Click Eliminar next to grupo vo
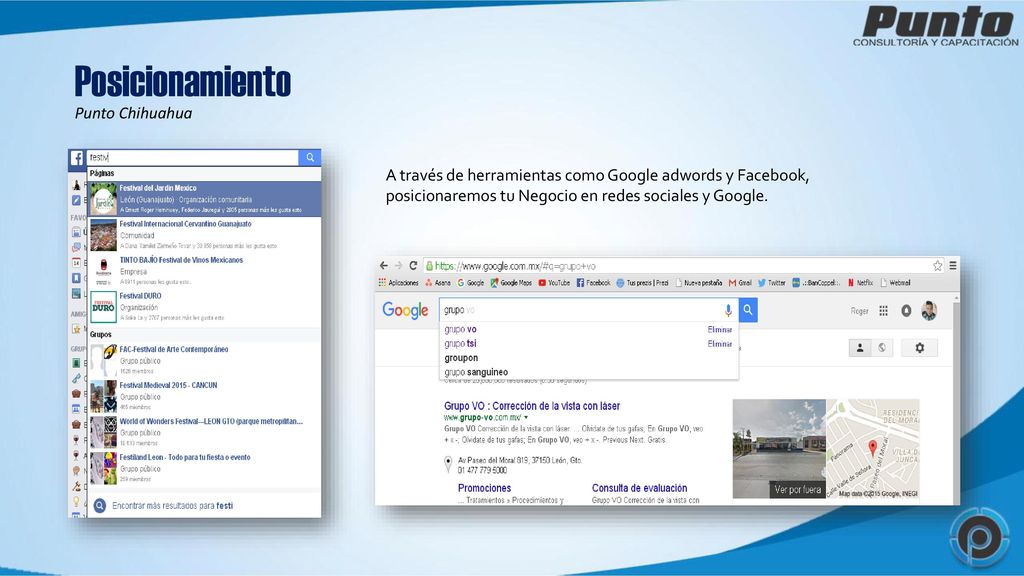1024x576 pixels. (x=720, y=330)
